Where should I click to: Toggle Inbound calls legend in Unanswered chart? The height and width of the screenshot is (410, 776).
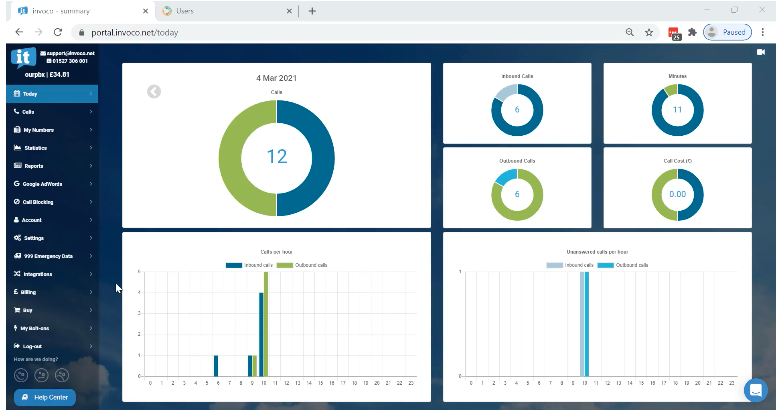[x=570, y=265]
